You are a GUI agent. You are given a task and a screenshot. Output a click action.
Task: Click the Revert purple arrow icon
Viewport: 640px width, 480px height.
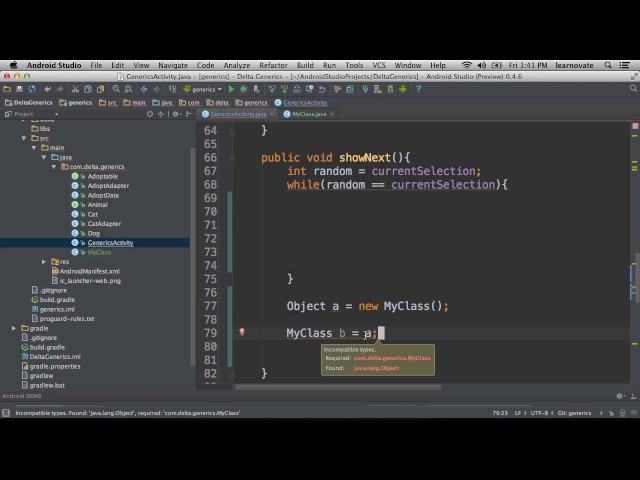[322, 89]
